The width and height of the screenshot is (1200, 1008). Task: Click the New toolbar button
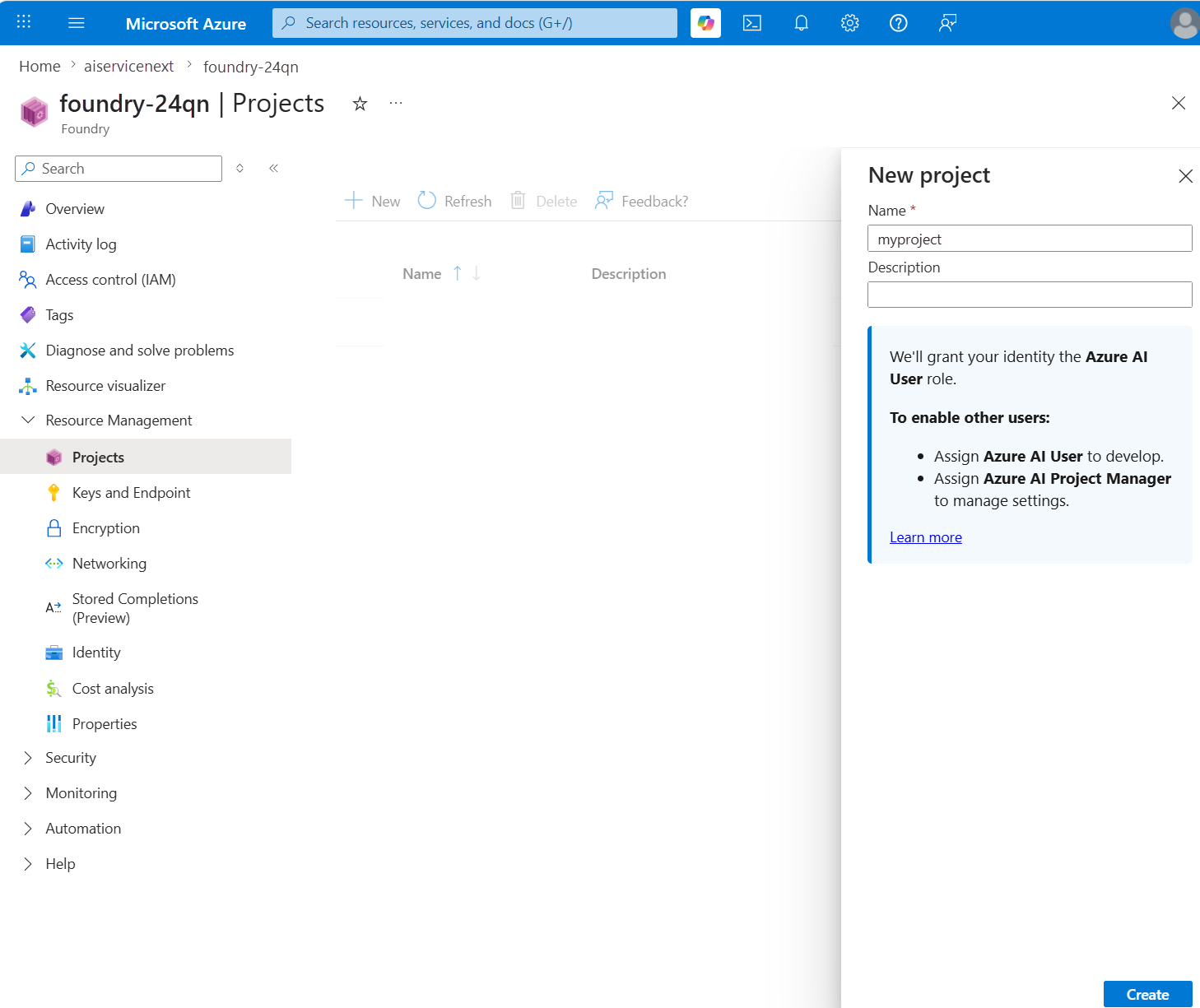click(x=372, y=201)
